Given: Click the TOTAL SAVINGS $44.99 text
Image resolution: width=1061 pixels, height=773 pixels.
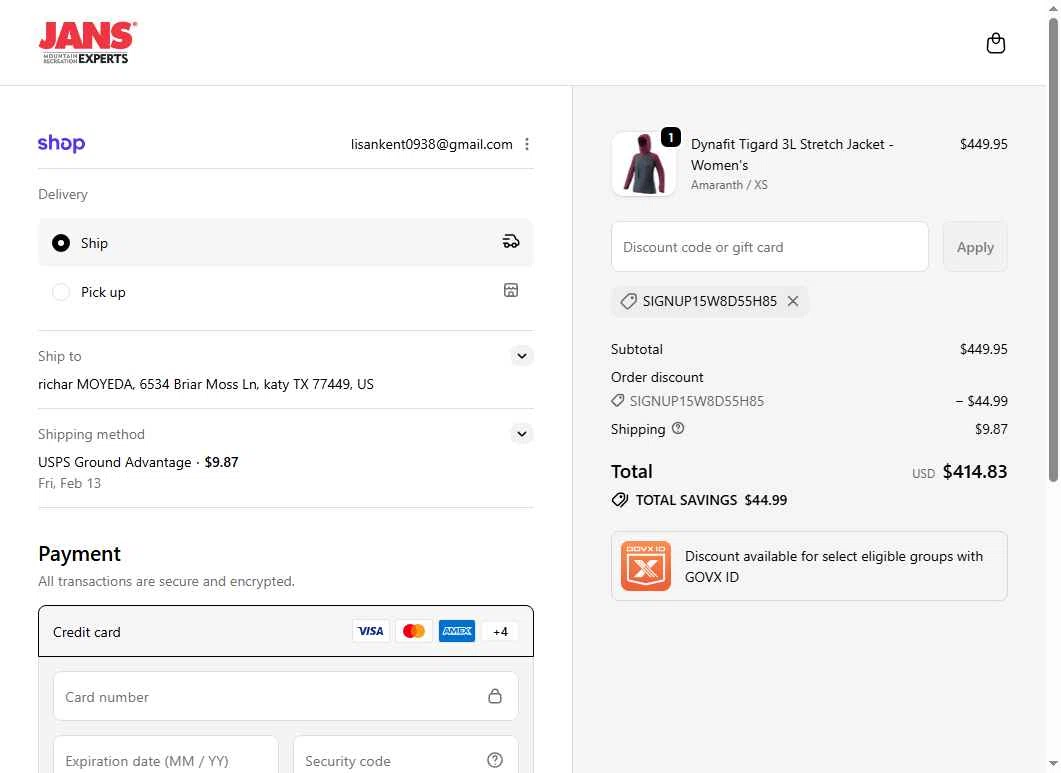Looking at the screenshot, I should tap(711, 500).
